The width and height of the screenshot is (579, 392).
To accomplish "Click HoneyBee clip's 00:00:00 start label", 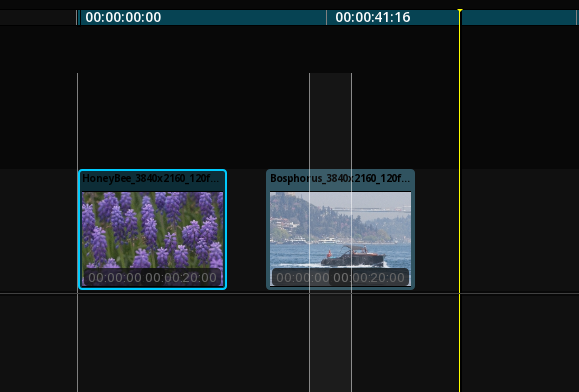I will click(x=115, y=278).
